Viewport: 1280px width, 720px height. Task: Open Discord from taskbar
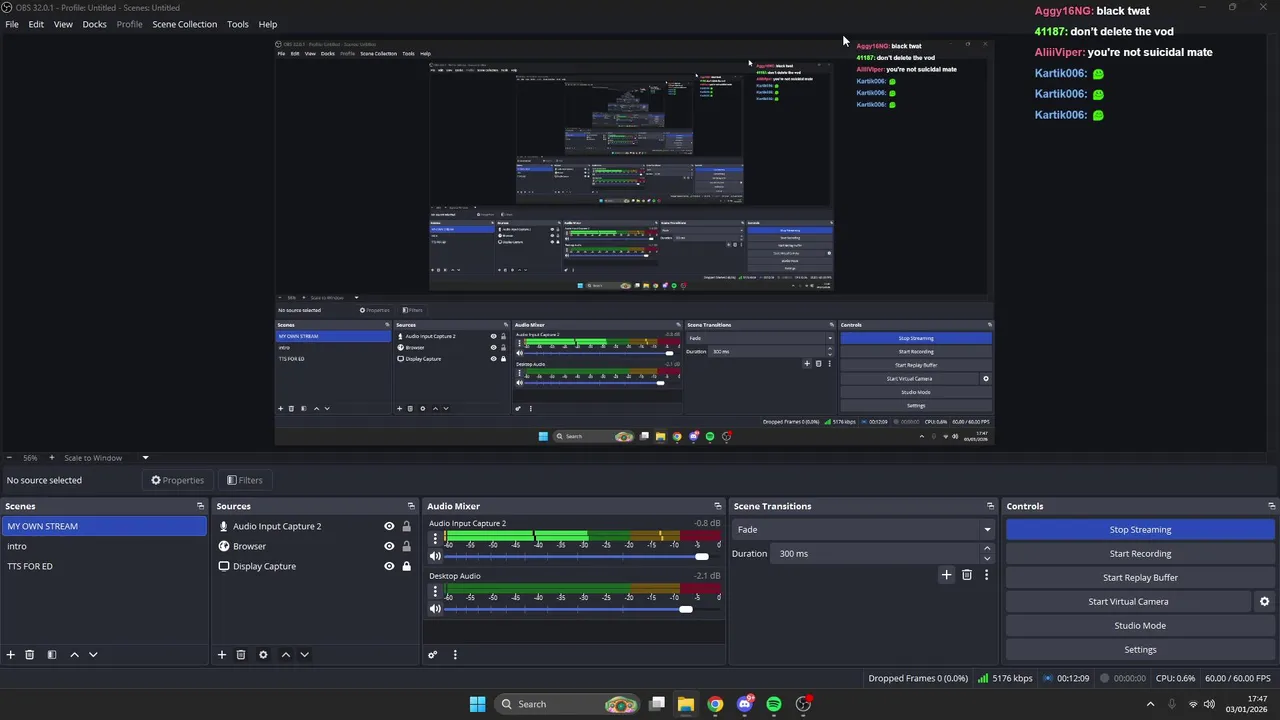pyautogui.click(x=745, y=704)
